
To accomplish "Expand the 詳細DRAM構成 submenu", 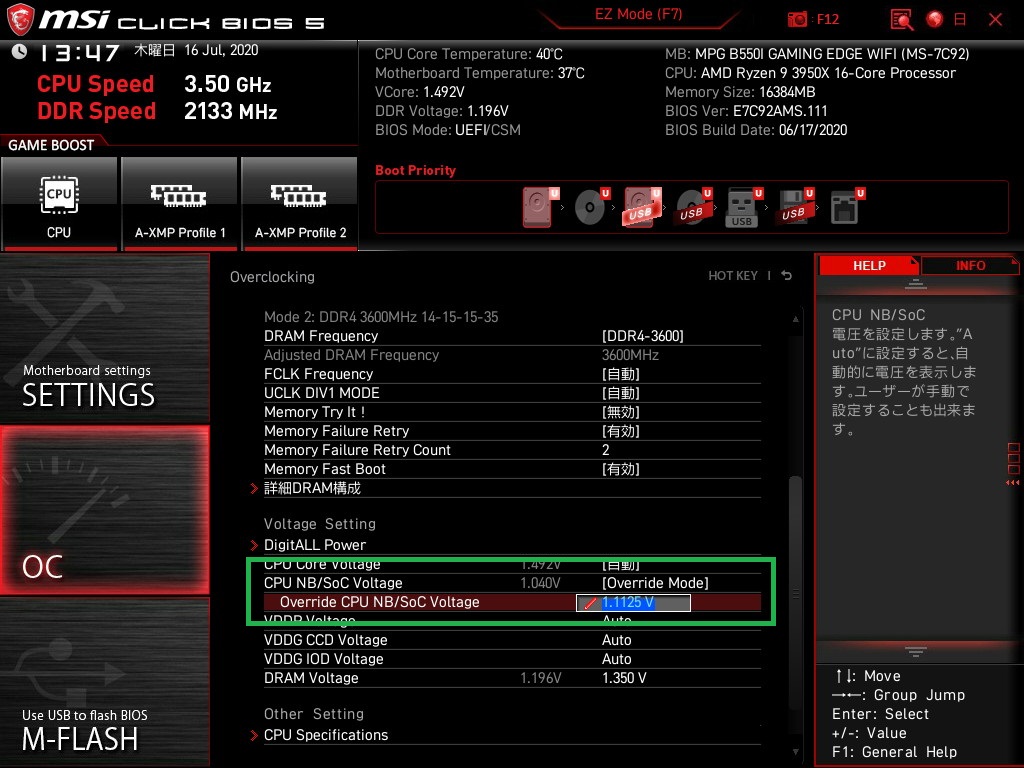I will click(312, 488).
